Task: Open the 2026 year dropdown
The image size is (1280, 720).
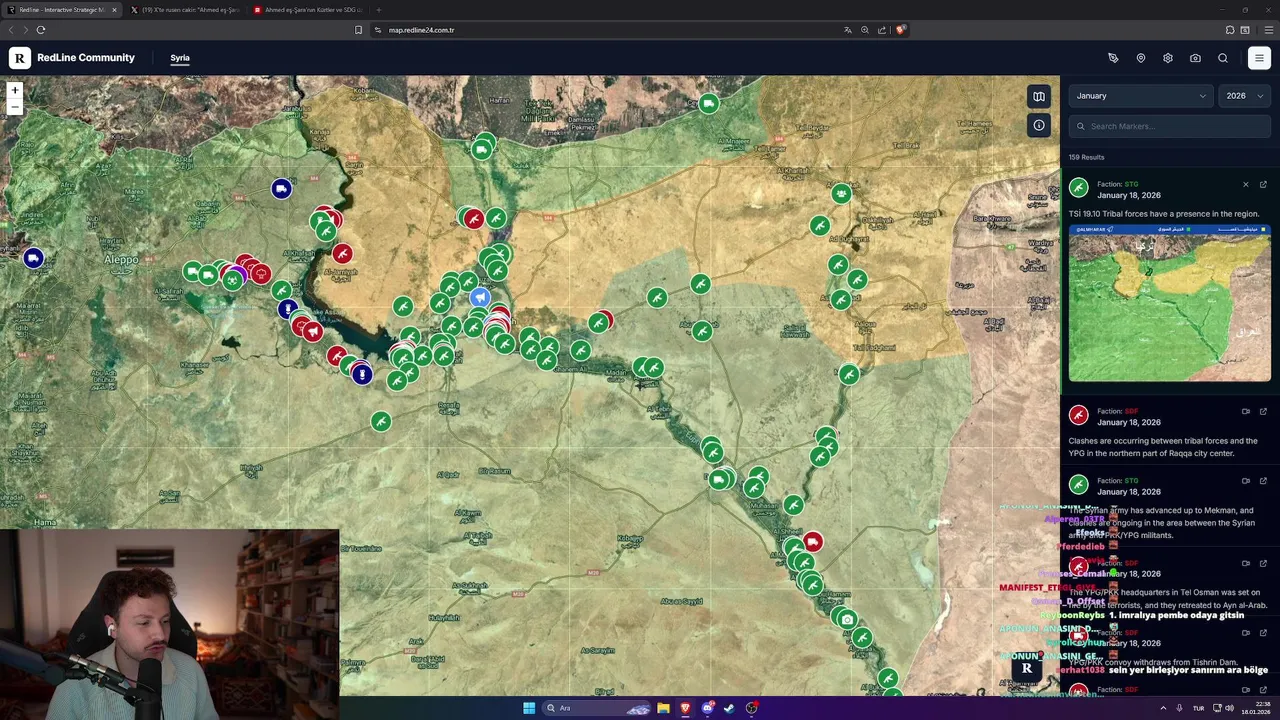Action: [1245, 96]
